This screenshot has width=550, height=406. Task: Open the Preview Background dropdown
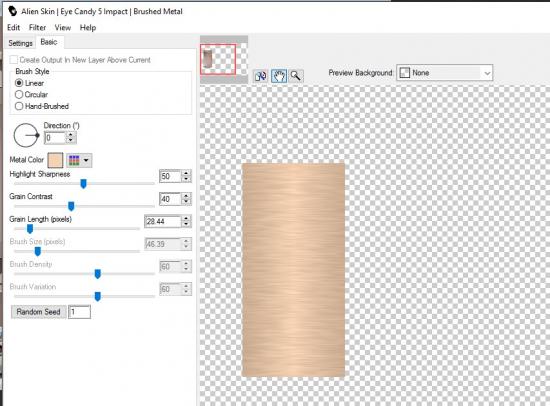click(x=444, y=73)
